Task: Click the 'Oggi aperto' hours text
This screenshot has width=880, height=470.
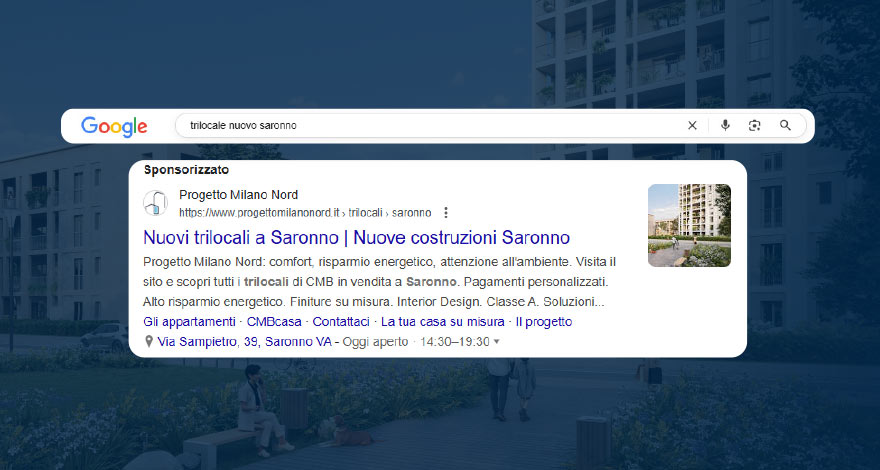Action: 375,341
